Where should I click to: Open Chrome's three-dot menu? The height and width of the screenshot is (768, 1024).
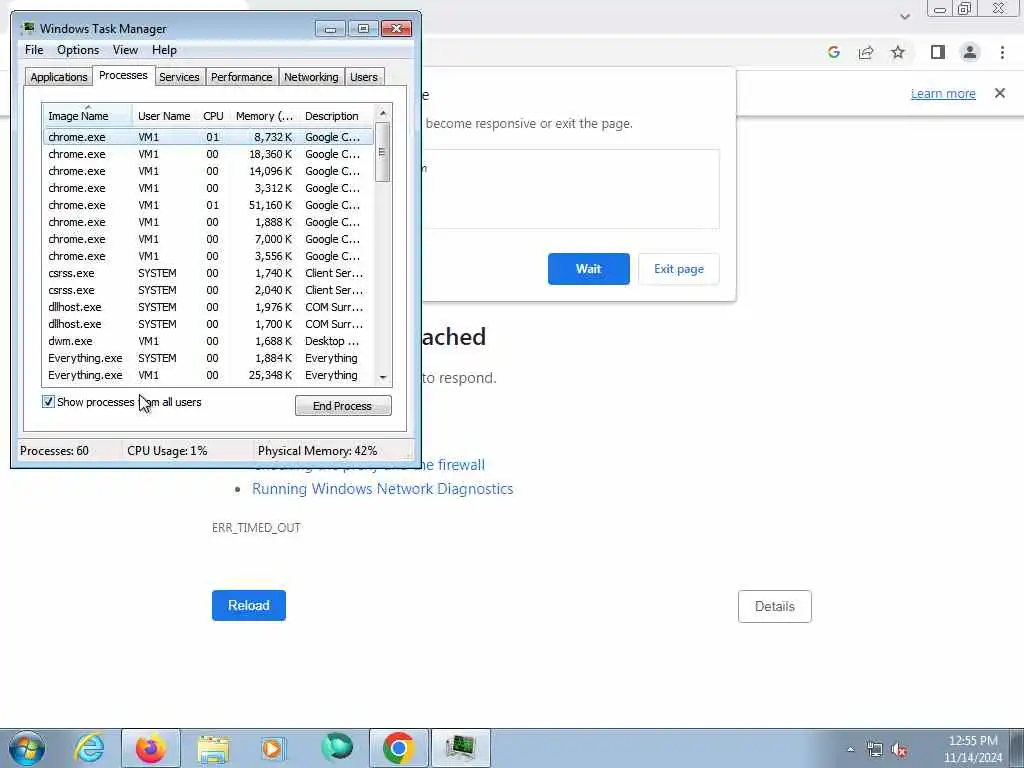[x=1002, y=52]
